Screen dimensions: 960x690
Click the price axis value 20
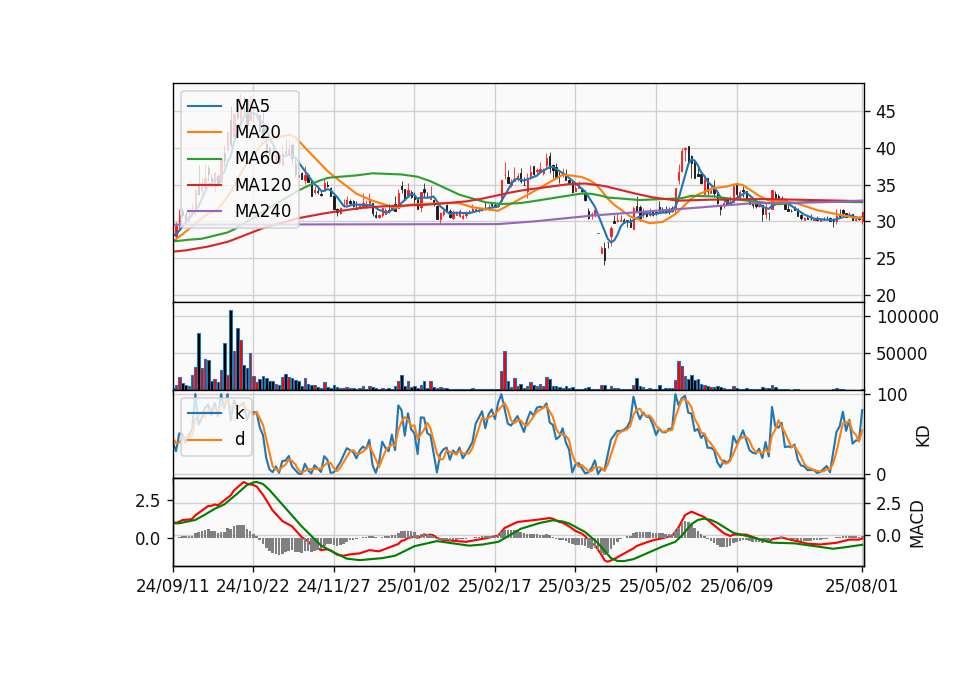885,296
